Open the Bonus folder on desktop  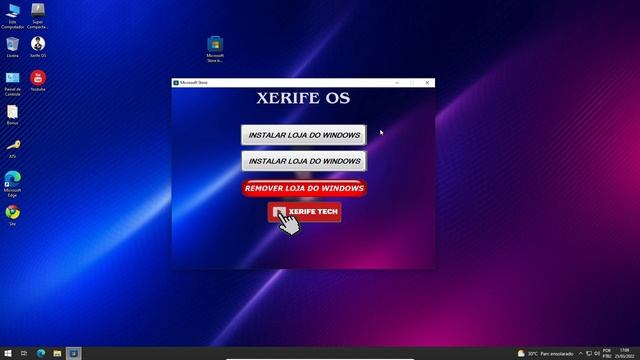tap(13, 115)
